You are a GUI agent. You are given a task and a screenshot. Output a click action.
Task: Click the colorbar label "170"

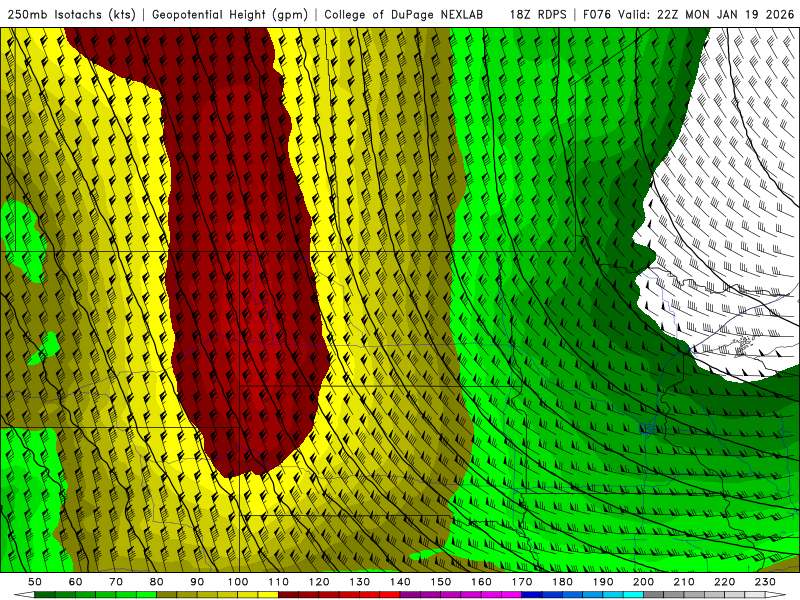click(x=522, y=582)
